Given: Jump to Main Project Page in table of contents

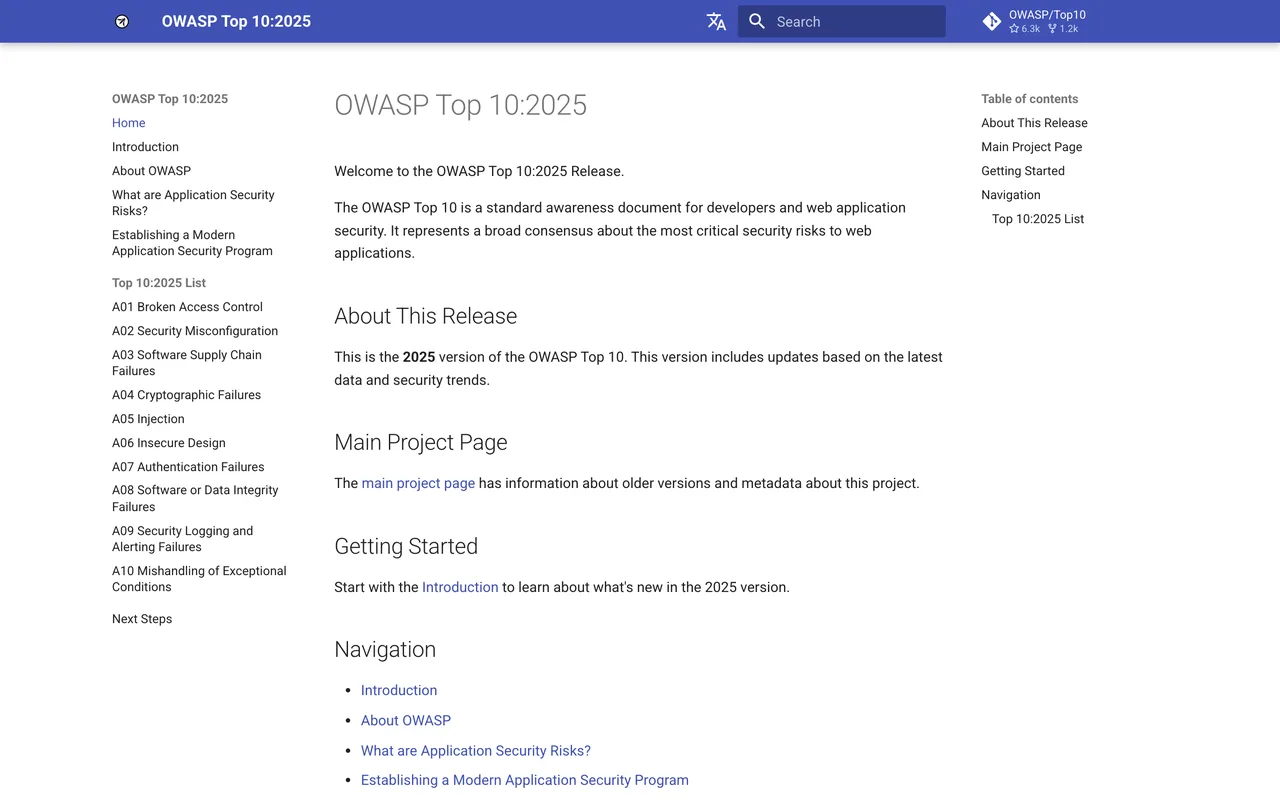Looking at the screenshot, I should (1031, 147).
